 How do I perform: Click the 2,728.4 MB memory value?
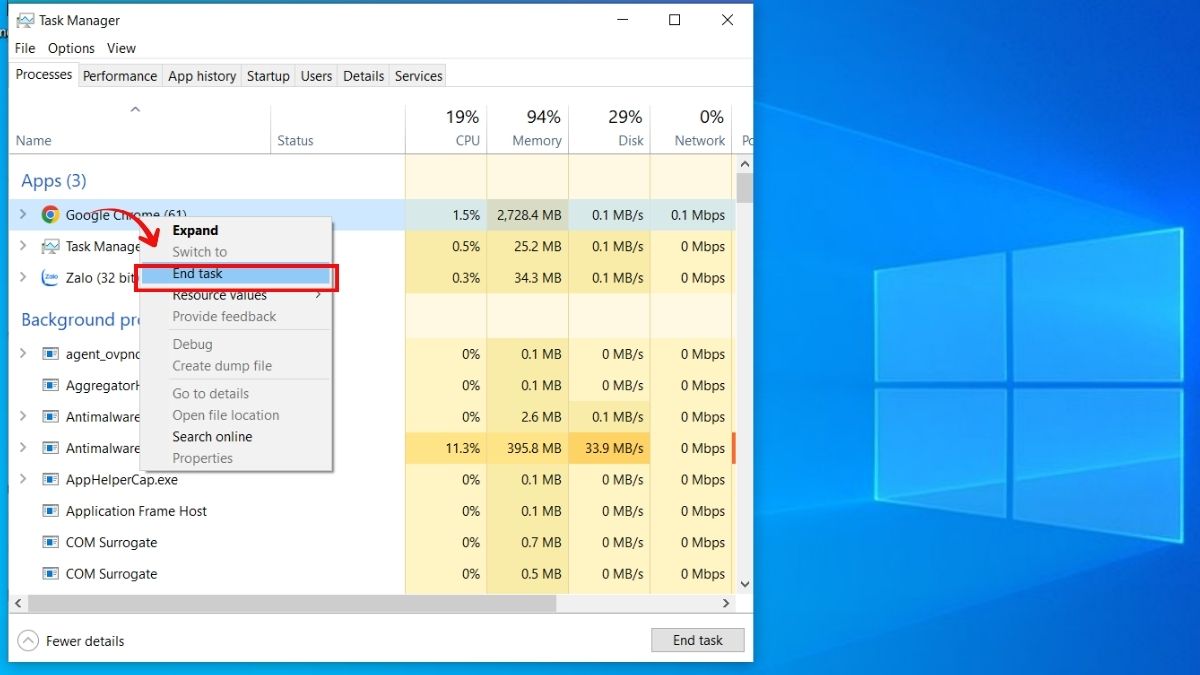tap(529, 215)
